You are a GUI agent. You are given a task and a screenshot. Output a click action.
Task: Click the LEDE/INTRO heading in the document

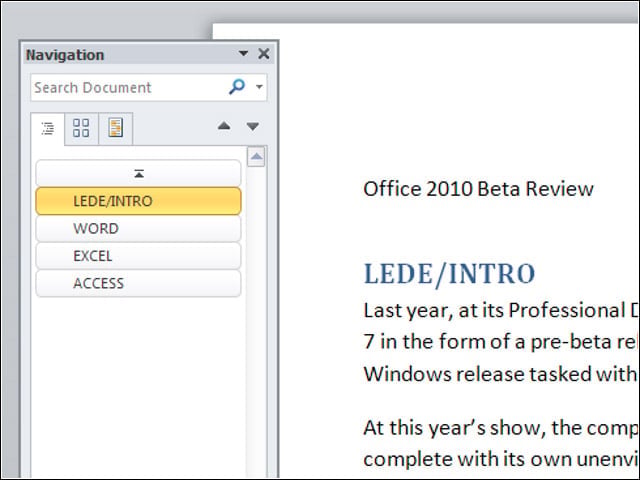pos(449,274)
